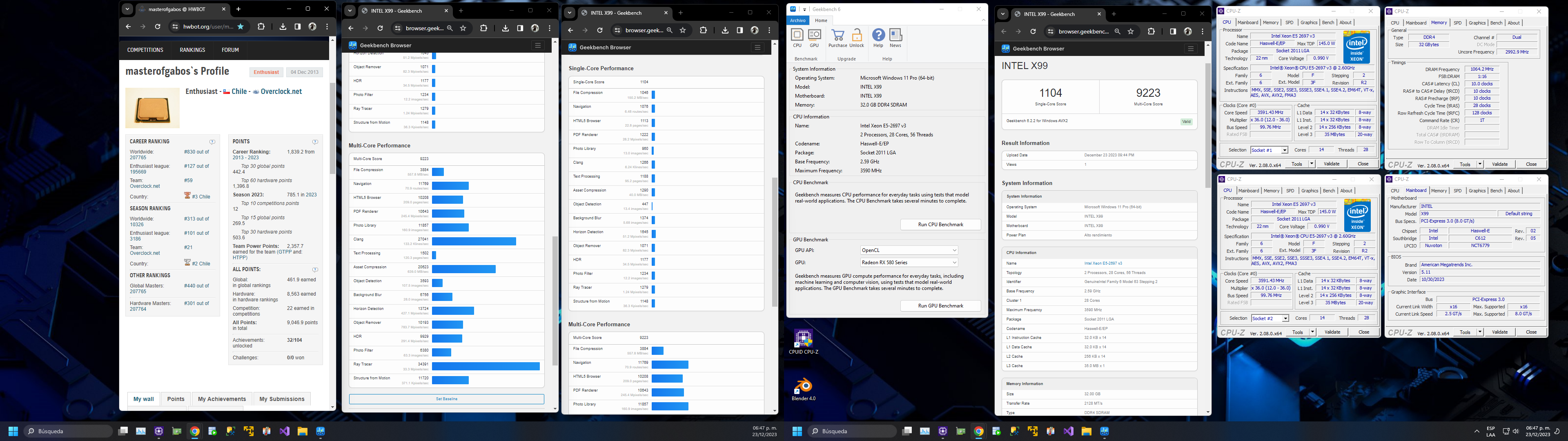Screen dimensions: 1568x441
Task: Open quick access toolbar dropdown in Geekbench 6 title bar
Action: point(804,9)
